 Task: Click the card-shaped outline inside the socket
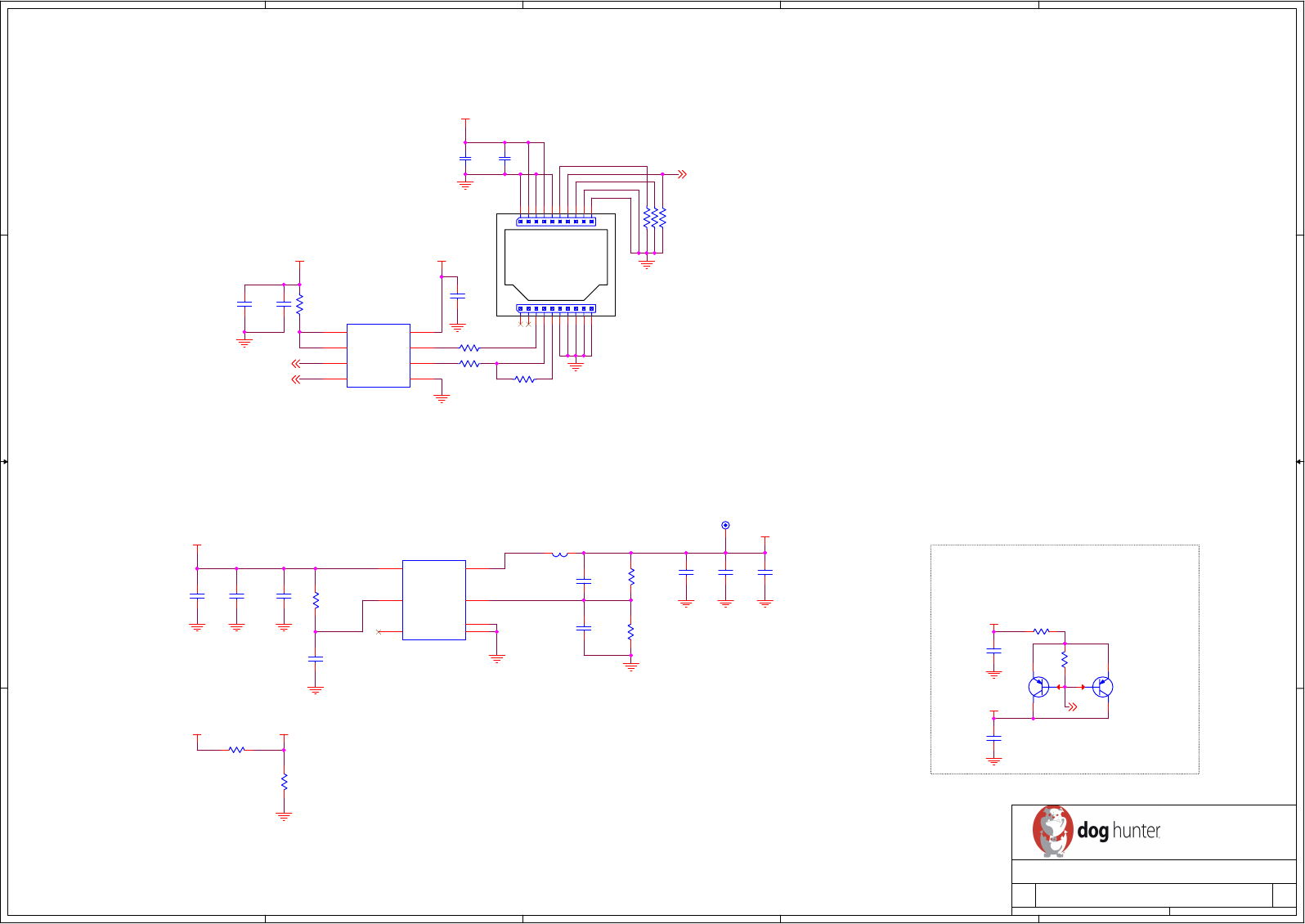pos(556,266)
